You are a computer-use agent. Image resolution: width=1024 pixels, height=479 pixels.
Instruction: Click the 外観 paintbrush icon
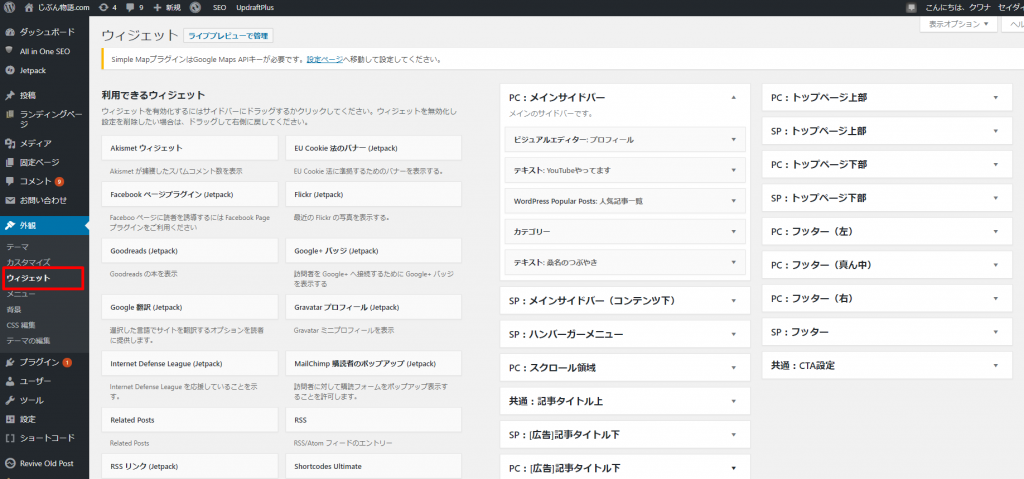point(9,225)
